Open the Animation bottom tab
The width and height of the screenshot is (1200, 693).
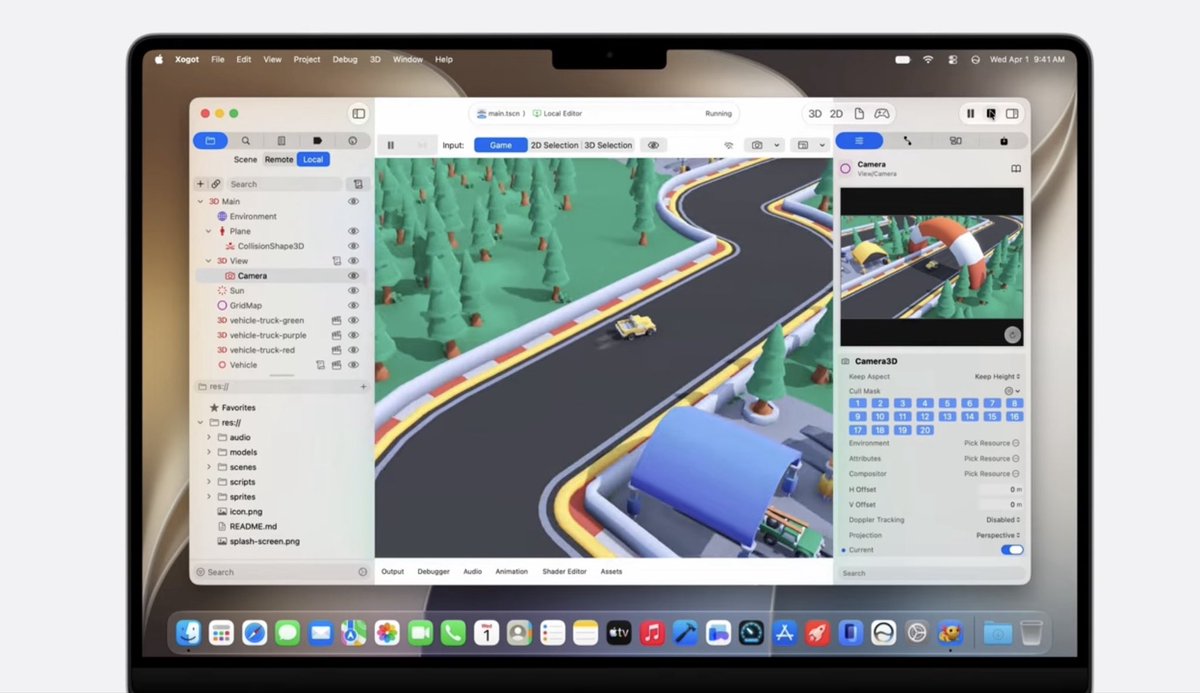click(x=511, y=572)
